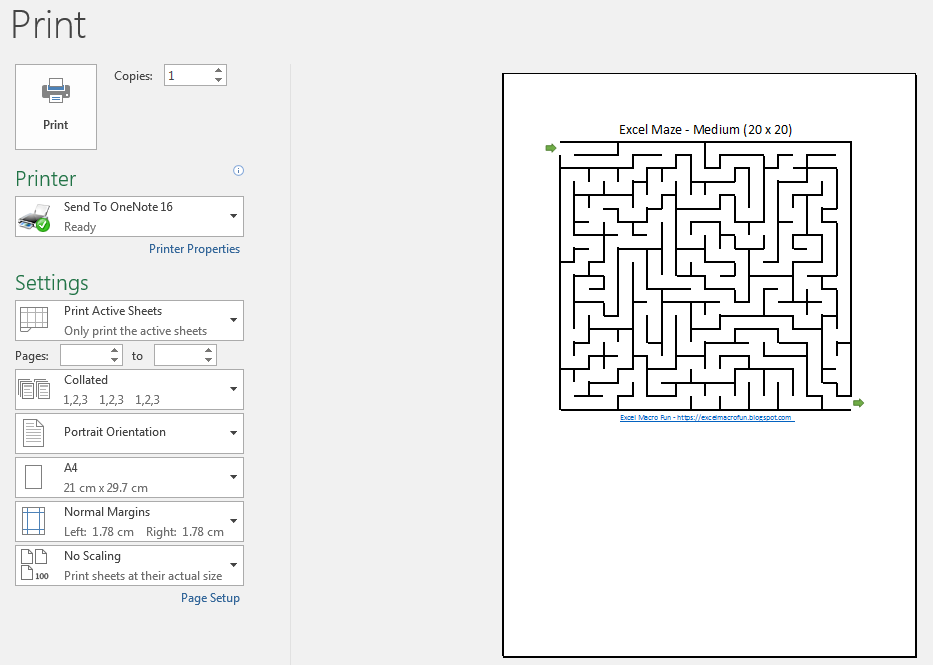
Task: Open the paper size dropdown
Action: tap(235, 477)
